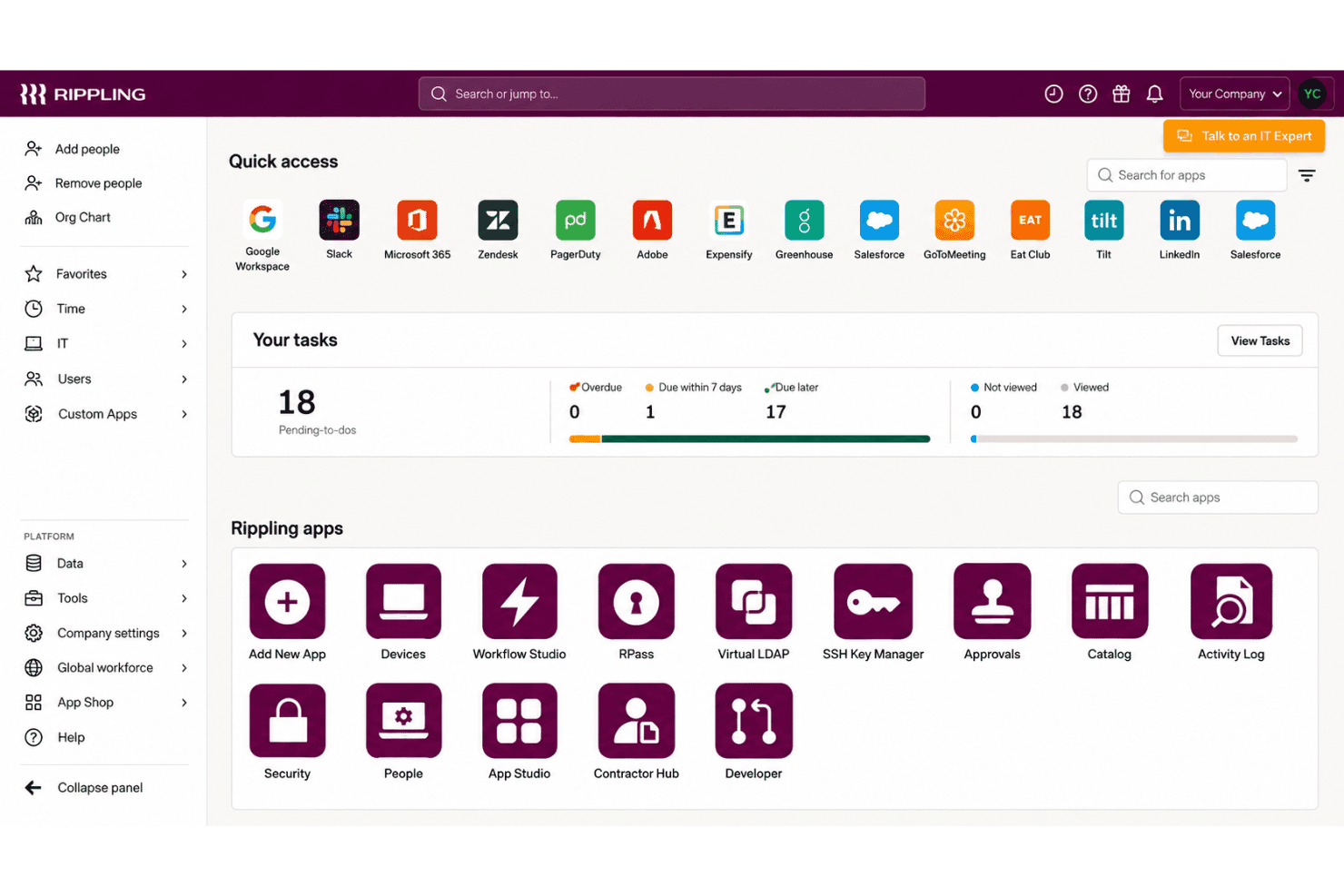Open the Devices app tile

pyautogui.click(x=403, y=601)
